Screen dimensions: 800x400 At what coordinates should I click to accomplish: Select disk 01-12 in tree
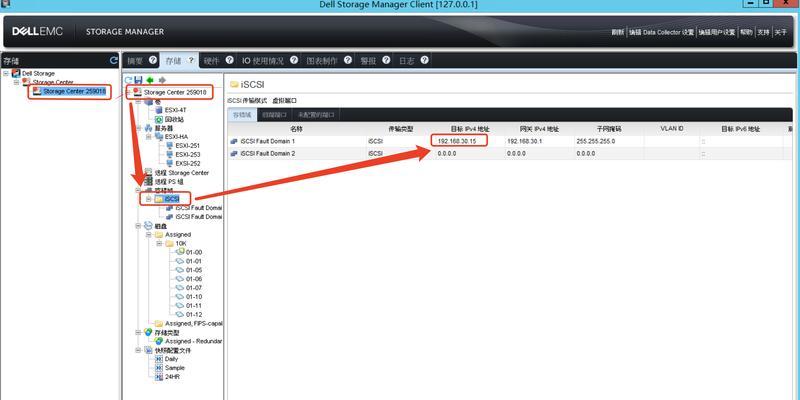[194, 314]
